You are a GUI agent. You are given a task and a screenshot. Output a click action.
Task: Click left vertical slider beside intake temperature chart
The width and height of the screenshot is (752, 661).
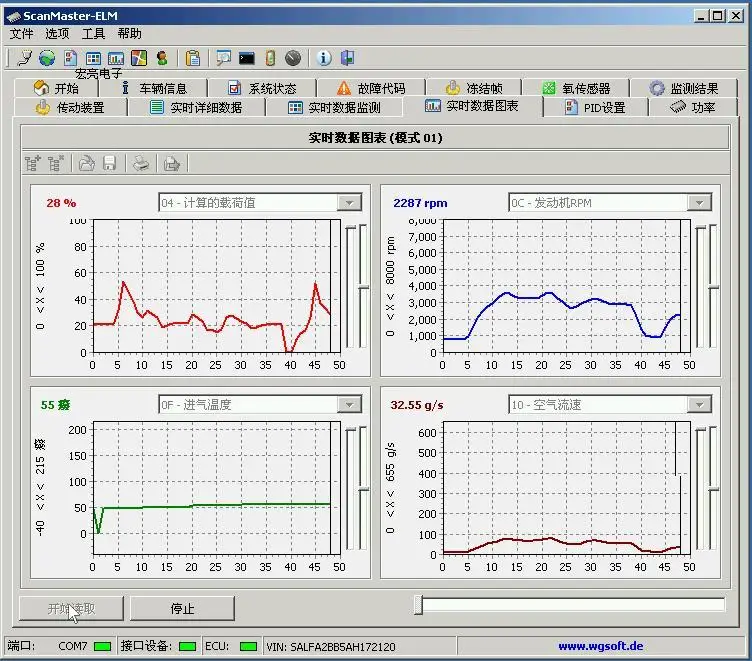tap(351, 488)
